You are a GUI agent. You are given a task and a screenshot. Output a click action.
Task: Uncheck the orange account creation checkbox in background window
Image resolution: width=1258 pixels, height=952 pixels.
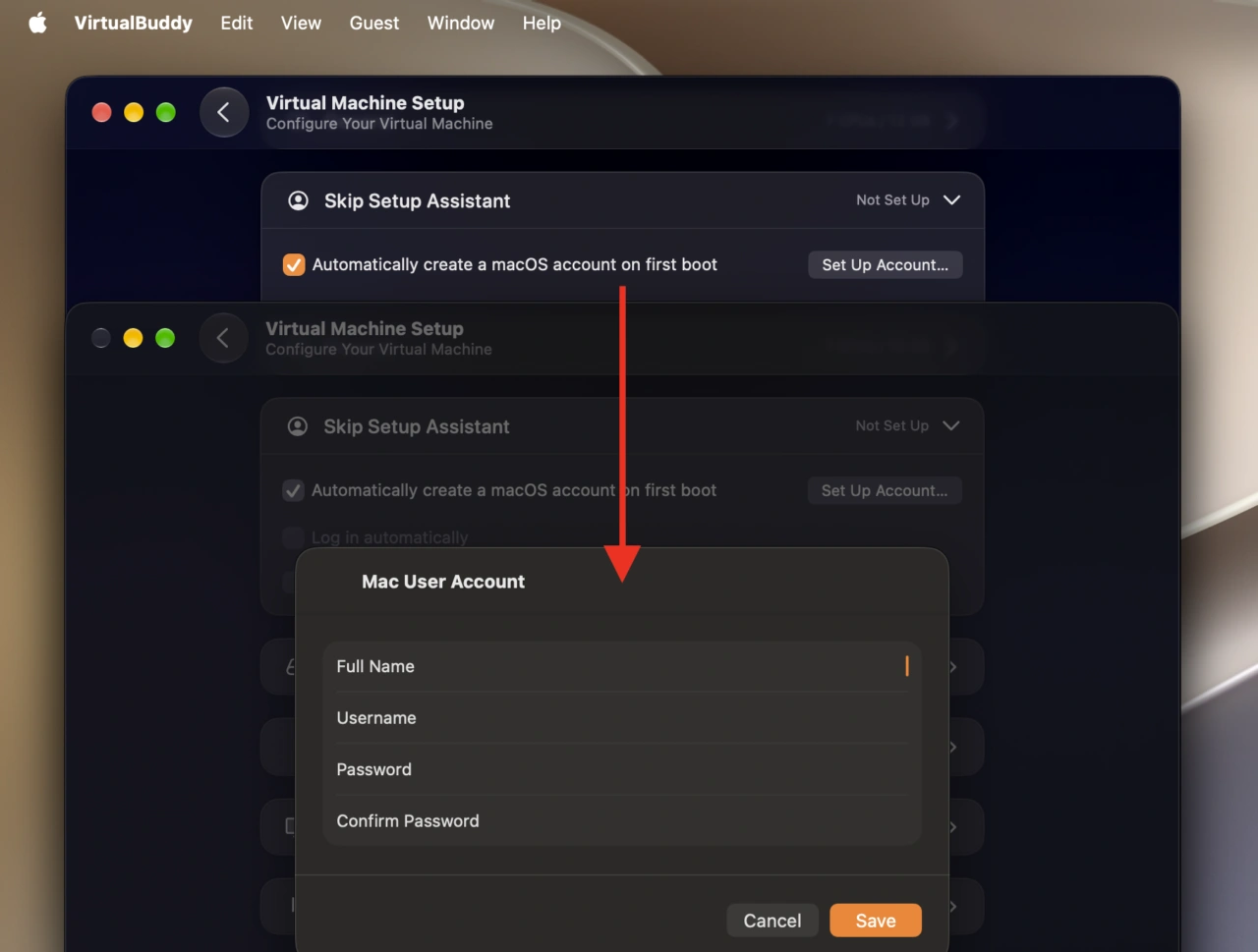pos(294,264)
